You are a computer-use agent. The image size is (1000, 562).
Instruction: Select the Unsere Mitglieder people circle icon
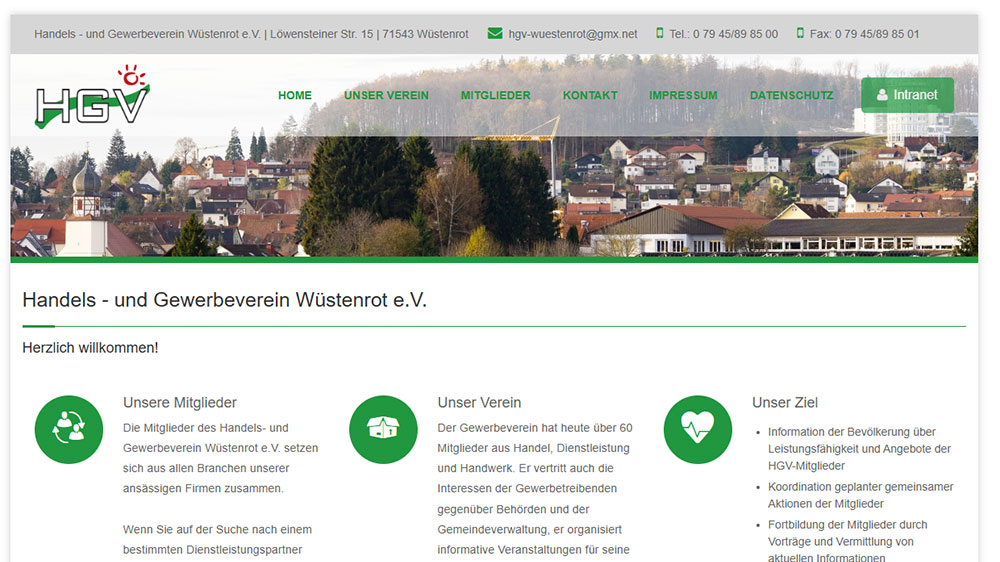[x=69, y=430]
